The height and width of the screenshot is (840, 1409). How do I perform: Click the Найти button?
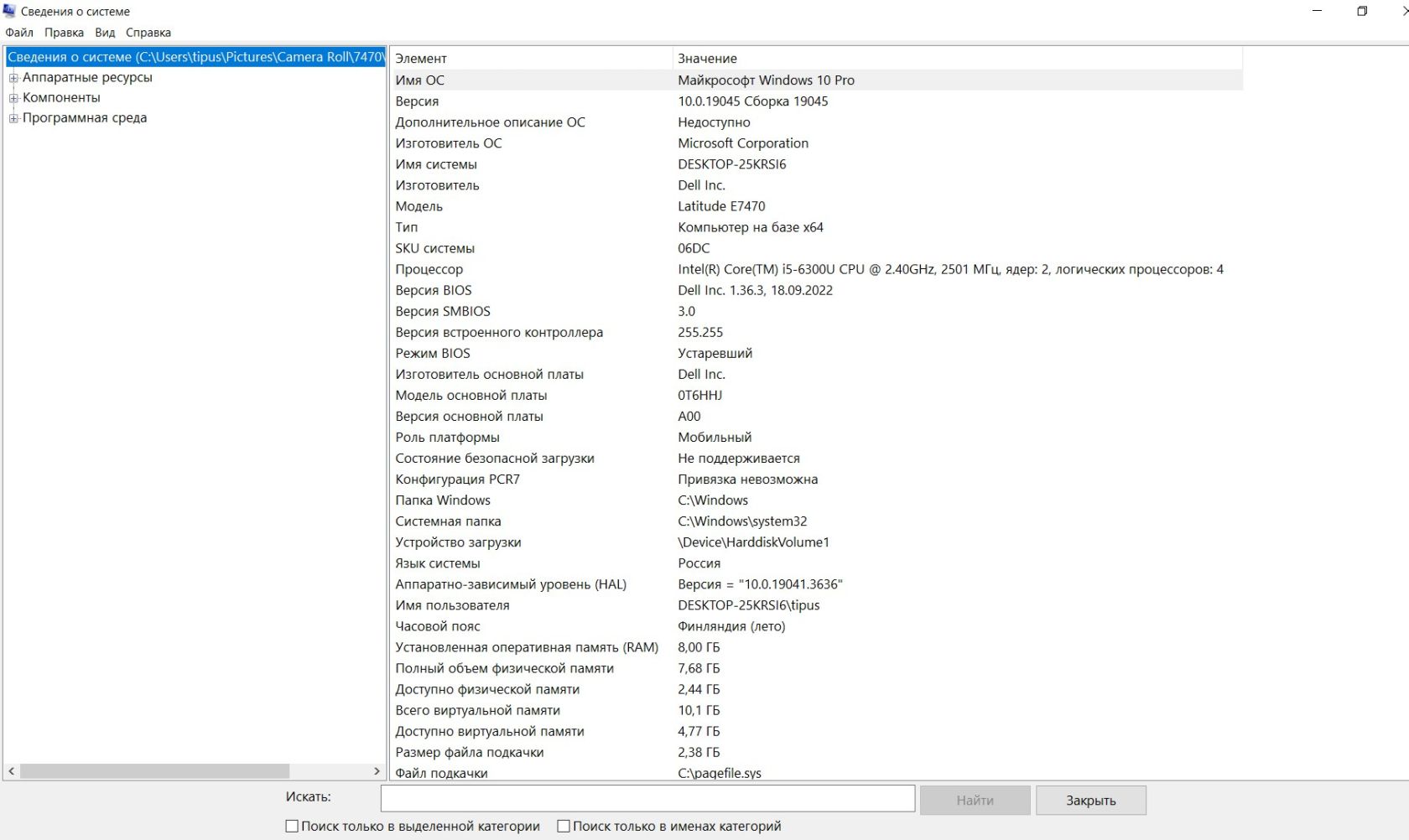click(x=975, y=801)
